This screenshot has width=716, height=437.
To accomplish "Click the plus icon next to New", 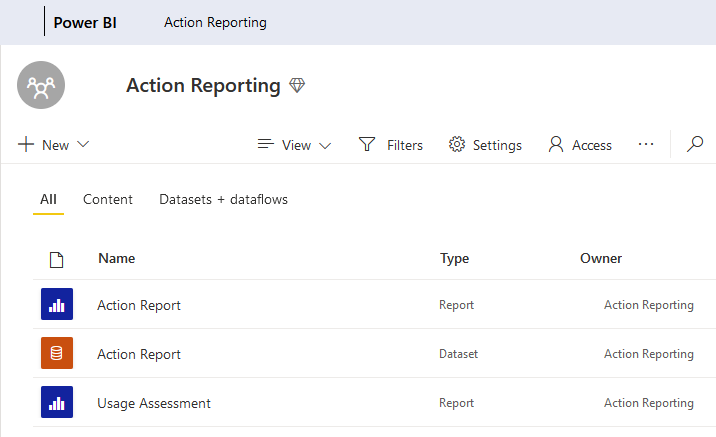I will pos(26,144).
